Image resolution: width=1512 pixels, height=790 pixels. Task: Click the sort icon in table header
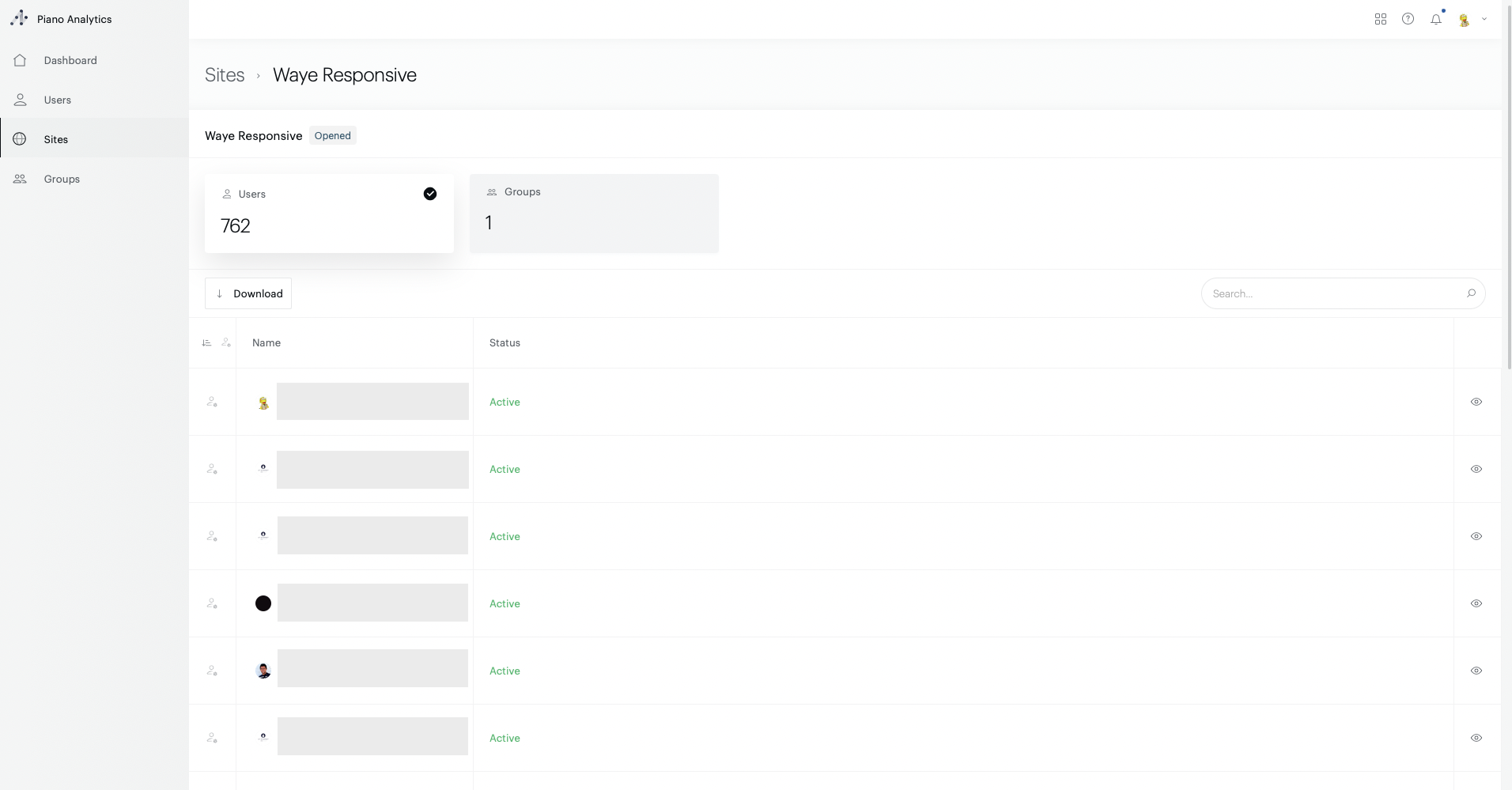click(206, 342)
